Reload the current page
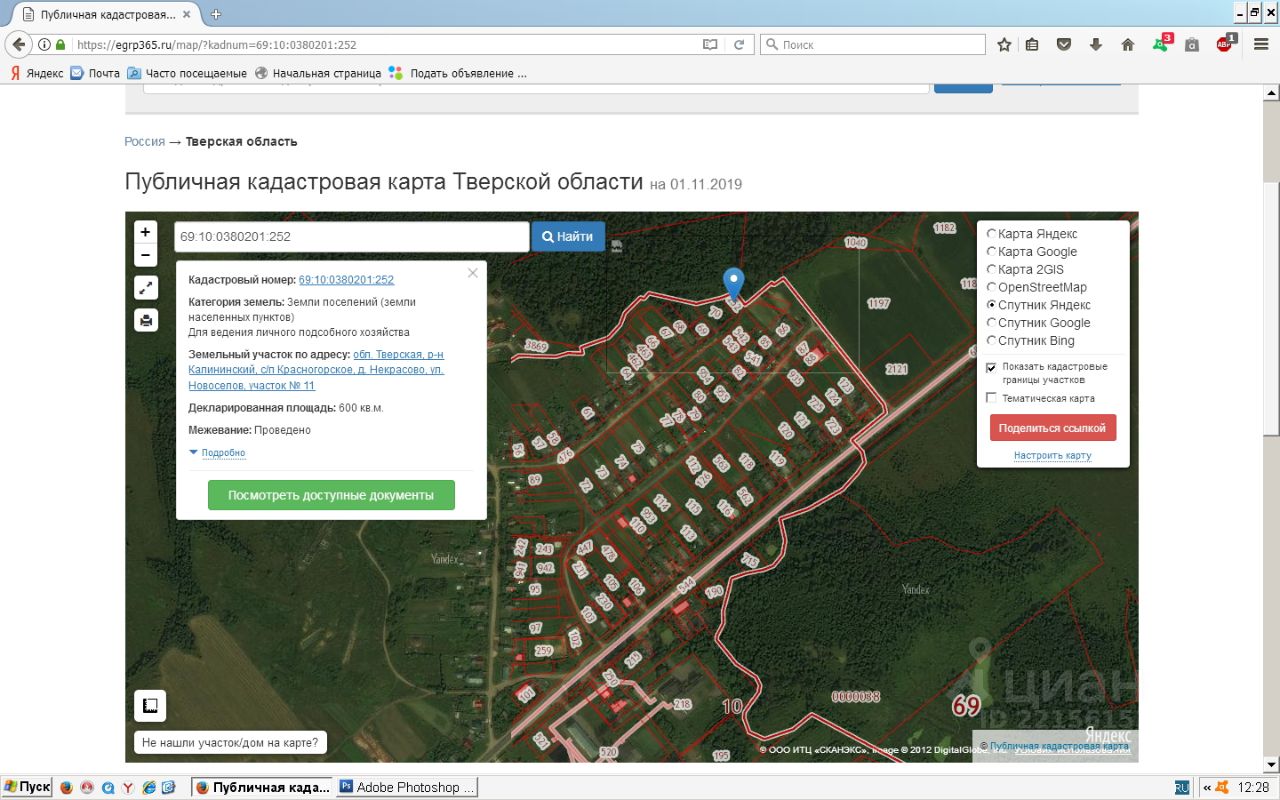 pos(738,45)
